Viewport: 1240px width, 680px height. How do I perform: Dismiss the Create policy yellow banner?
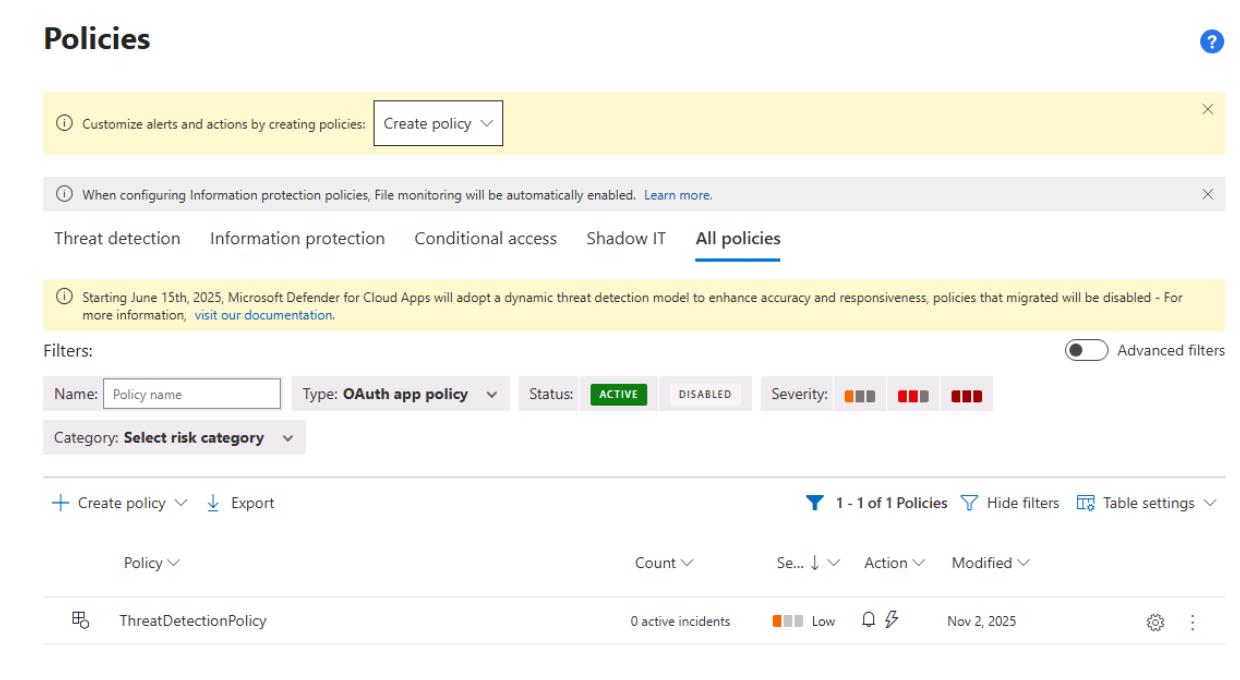tap(1207, 109)
